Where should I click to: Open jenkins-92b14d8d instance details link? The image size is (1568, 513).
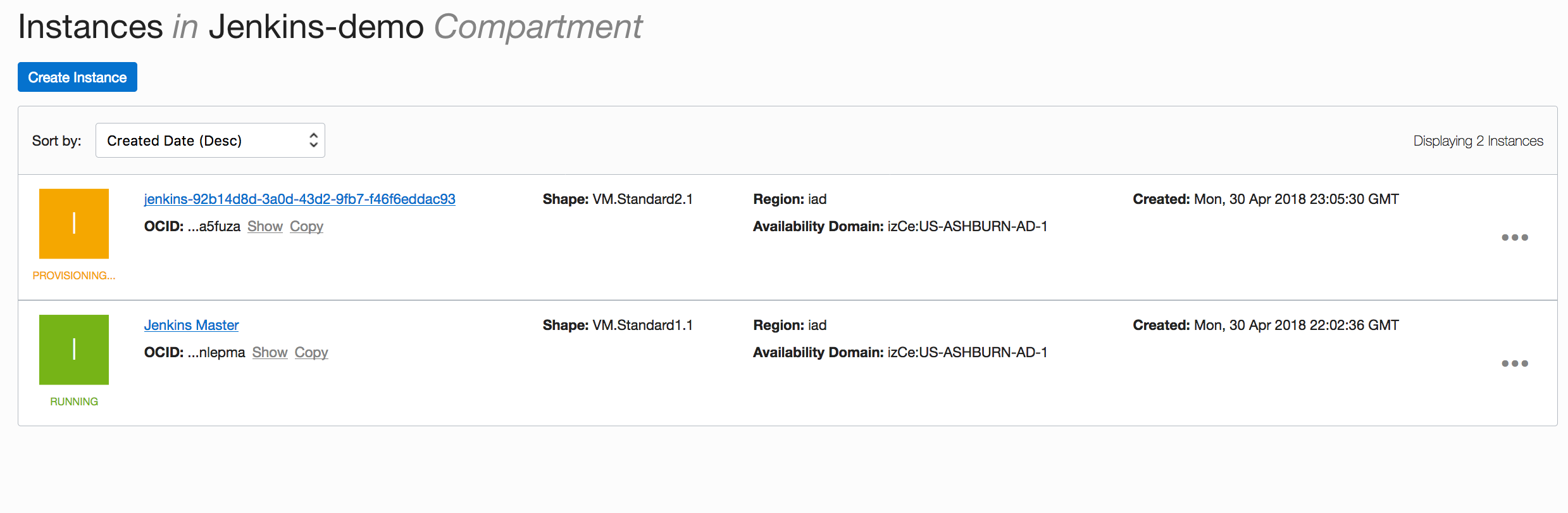click(299, 199)
